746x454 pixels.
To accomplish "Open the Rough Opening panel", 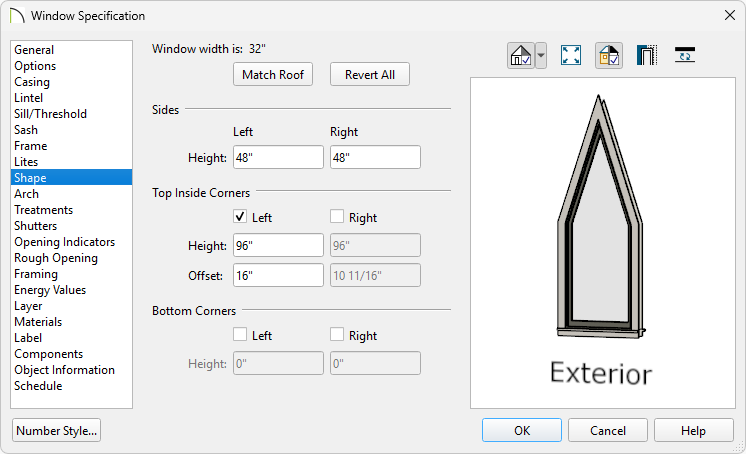I will 71,258.
